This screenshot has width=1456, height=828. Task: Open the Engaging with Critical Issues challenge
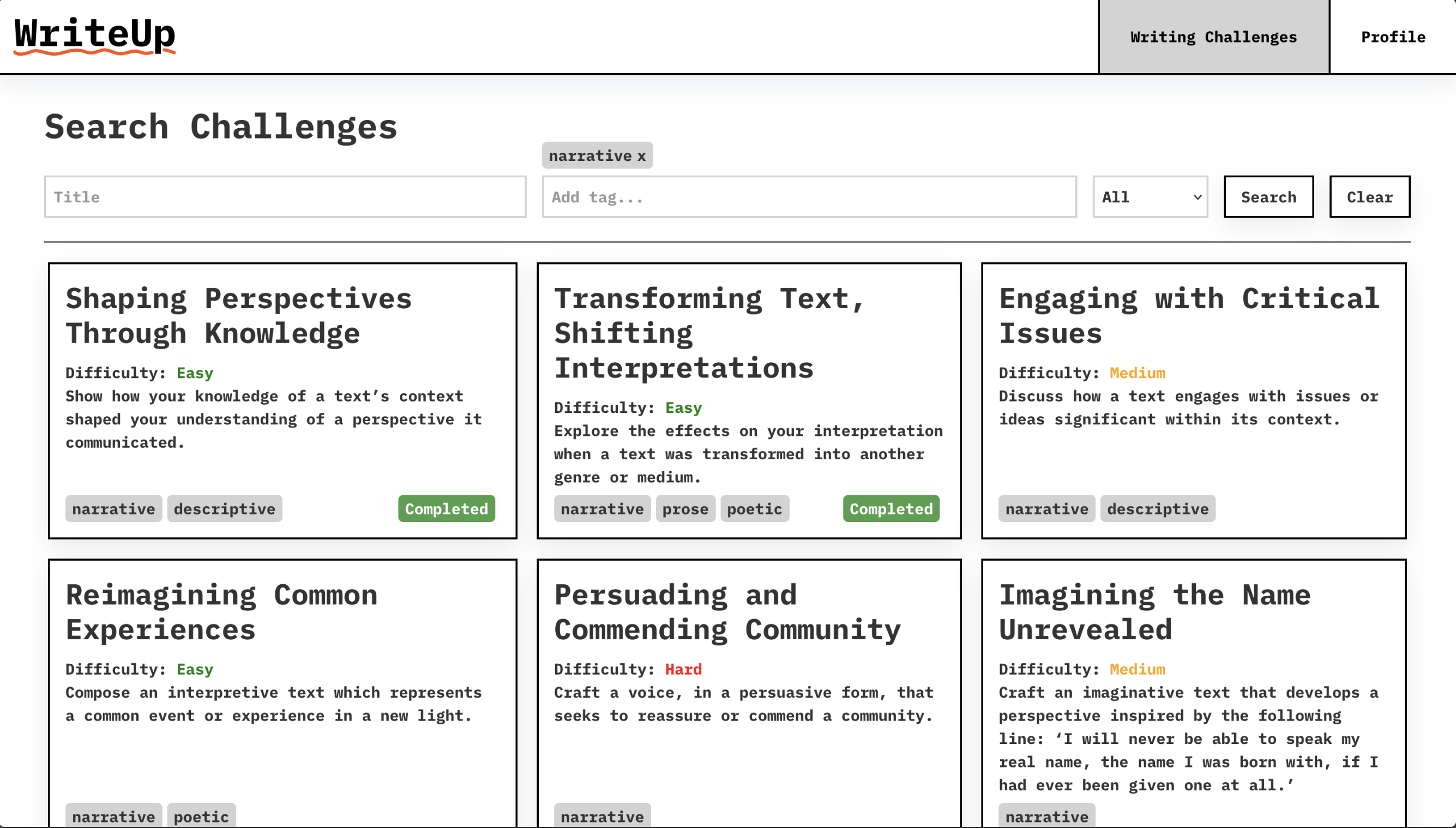coord(1188,316)
